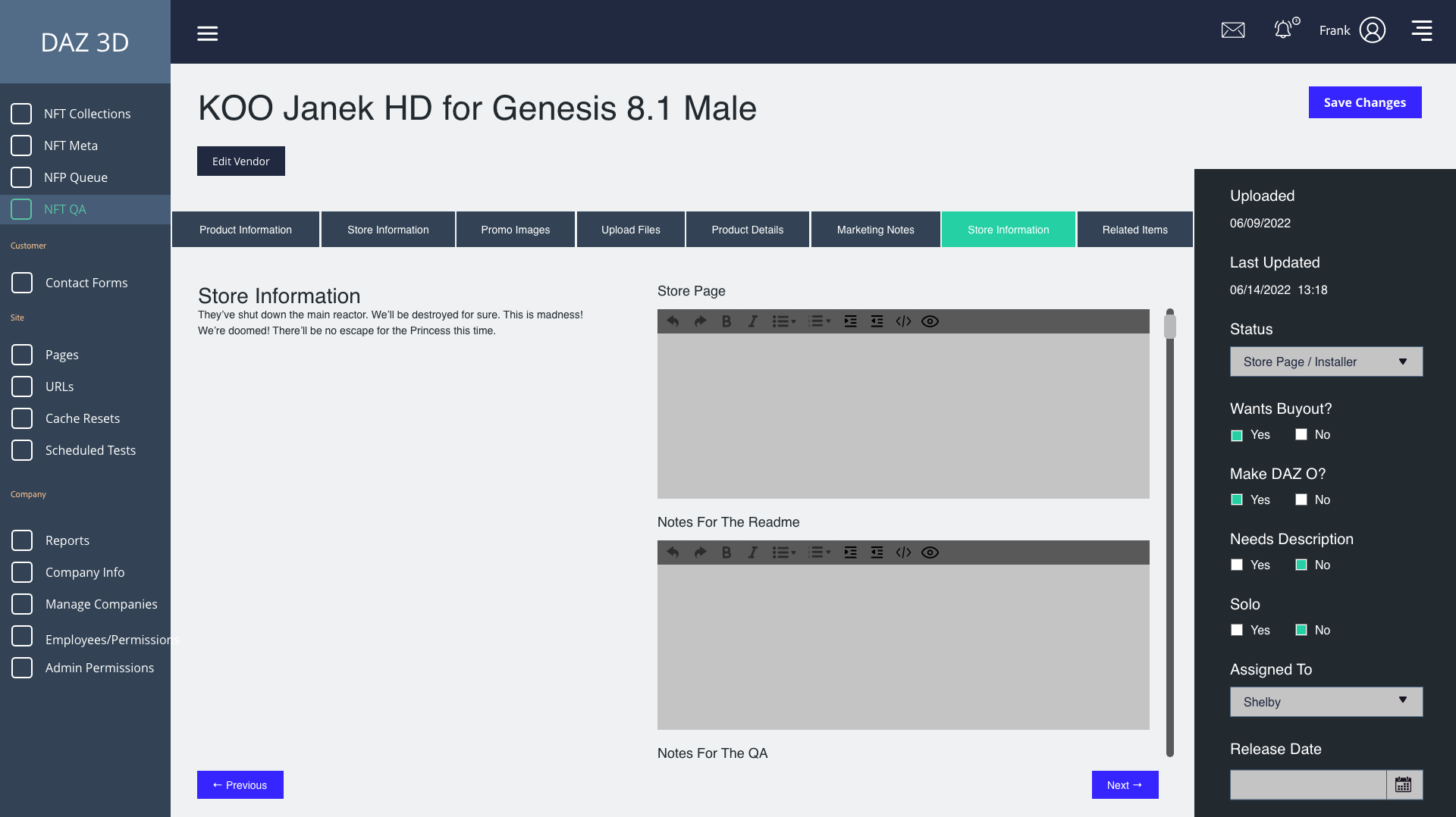Switch to Product Information tab
The width and height of the screenshot is (1456, 817).
point(246,230)
